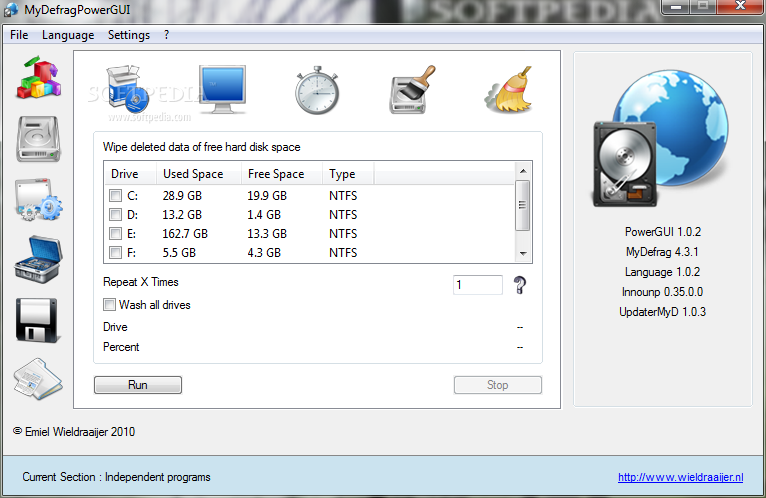
Task: Click the MyDefragPowerGUI title bar icon
Action: pos(10,9)
